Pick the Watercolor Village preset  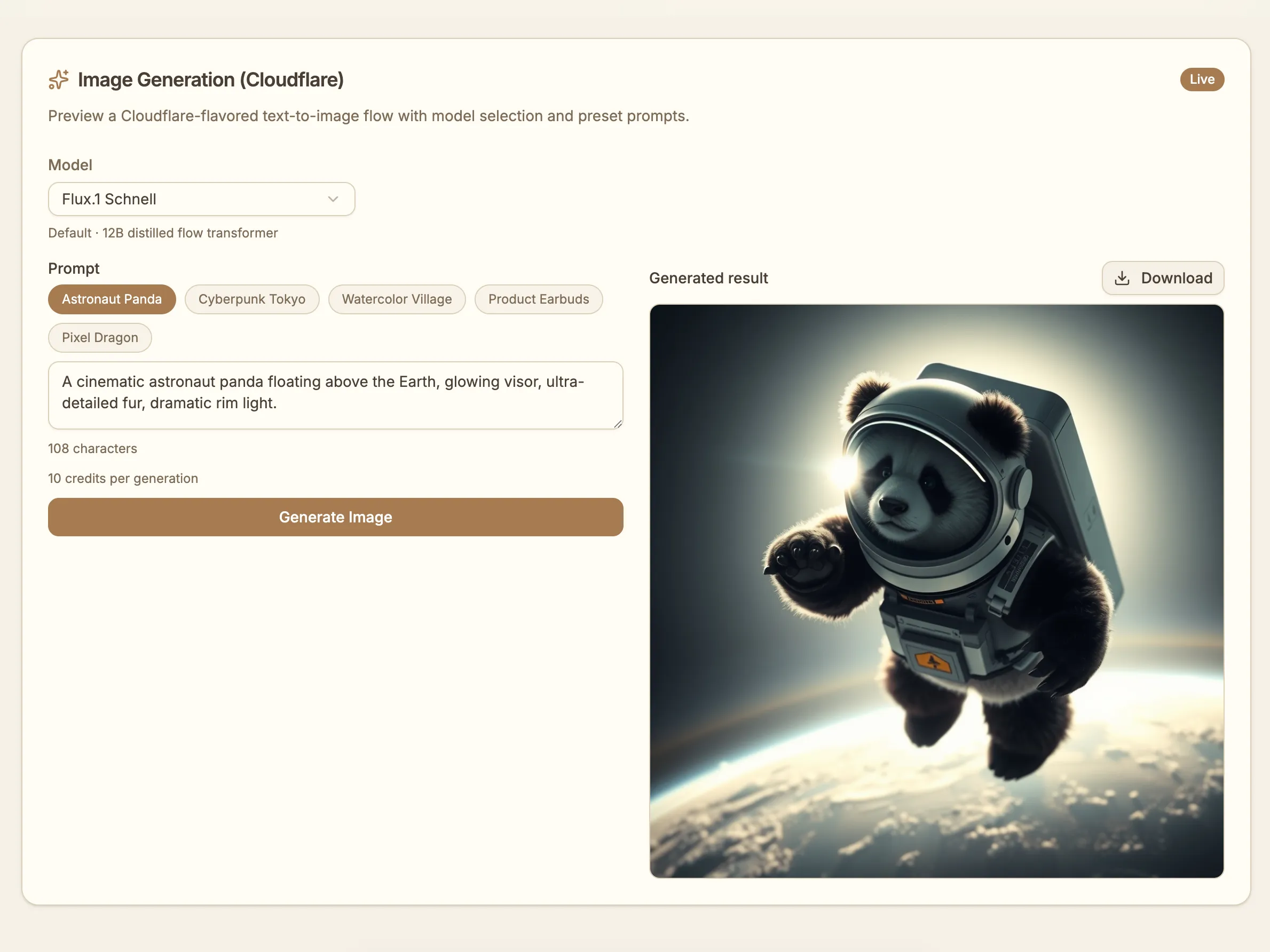tap(397, 299)
